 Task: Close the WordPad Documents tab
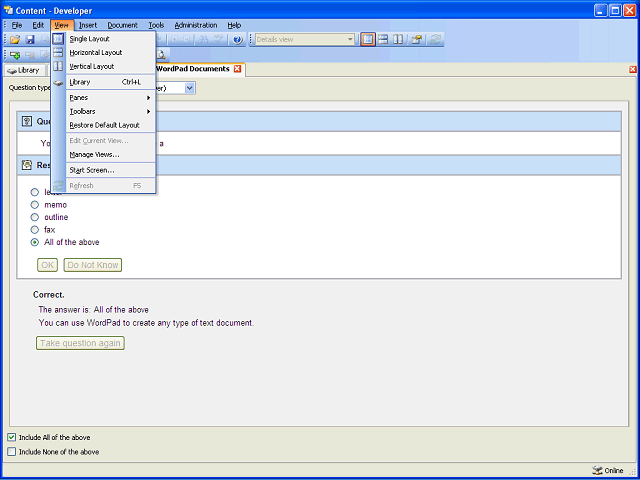pyautogui.click(x=237, y=69)
